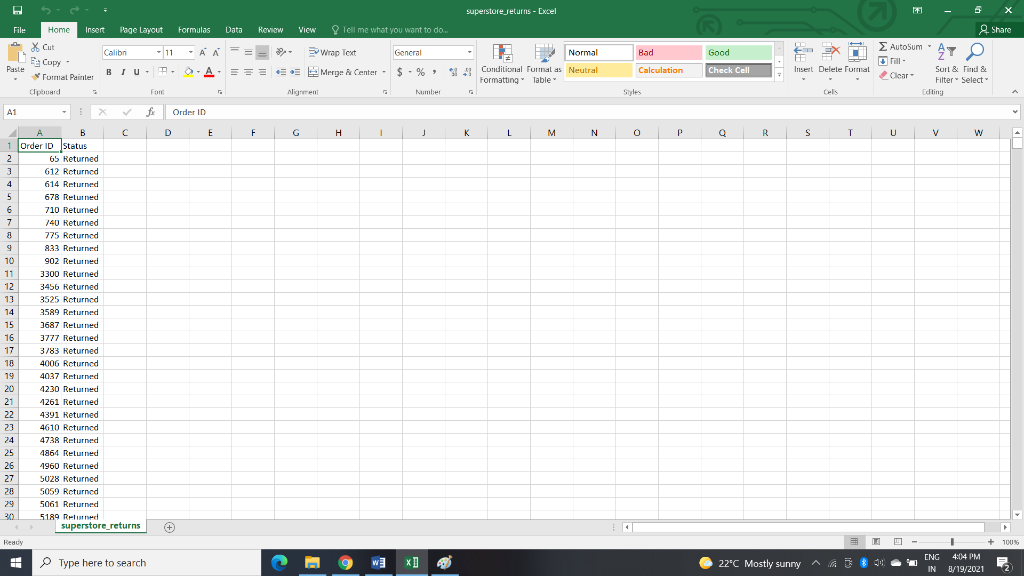The width and height of the screenshot is (1024, 576).
Task: Toggle underline formatting
Action: [x=136, y=72]
